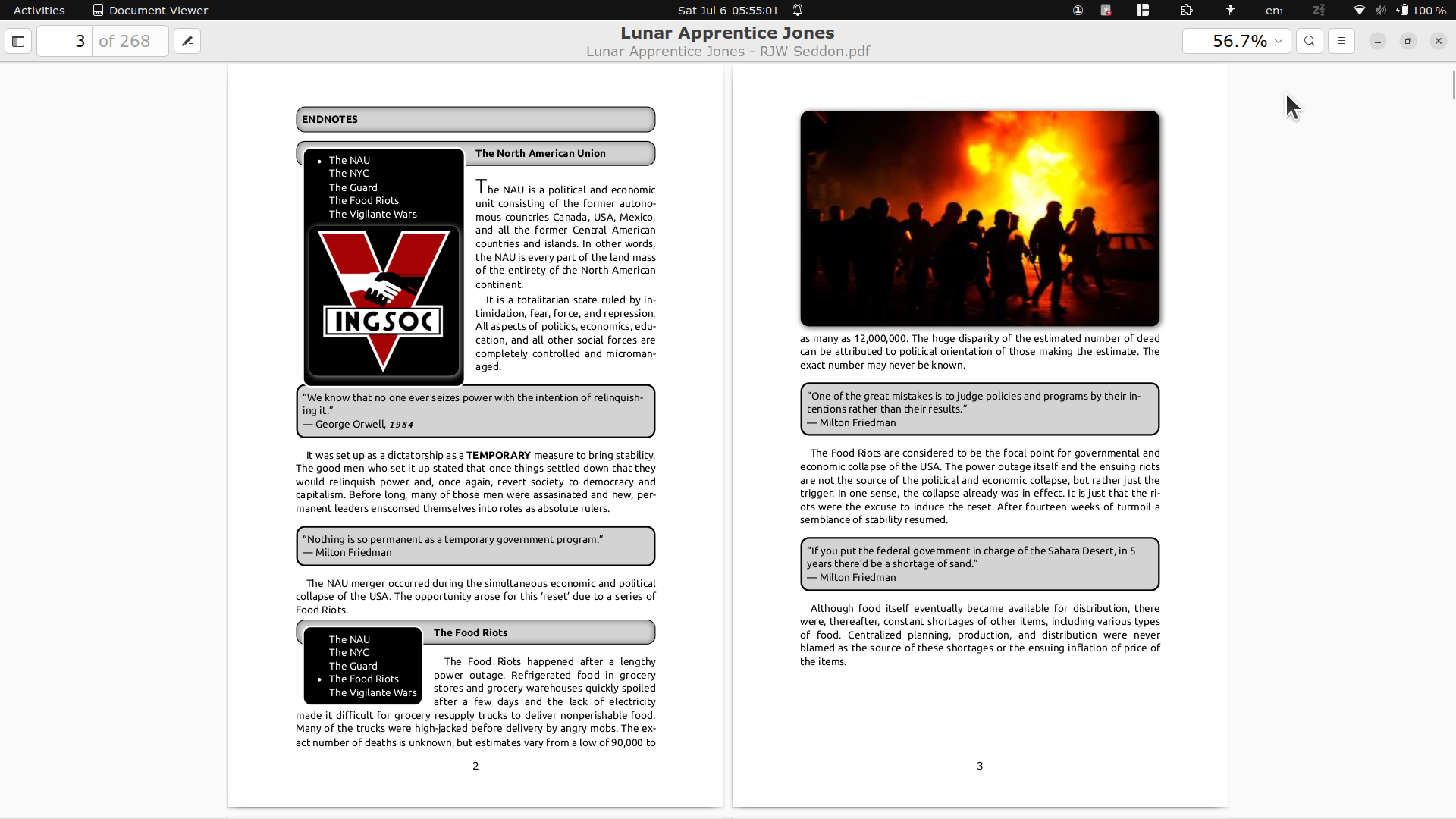This screenshot has height=819, width=1456.
Task: Click the burning riot photo on page 3
Action: (x=979, y=218)
